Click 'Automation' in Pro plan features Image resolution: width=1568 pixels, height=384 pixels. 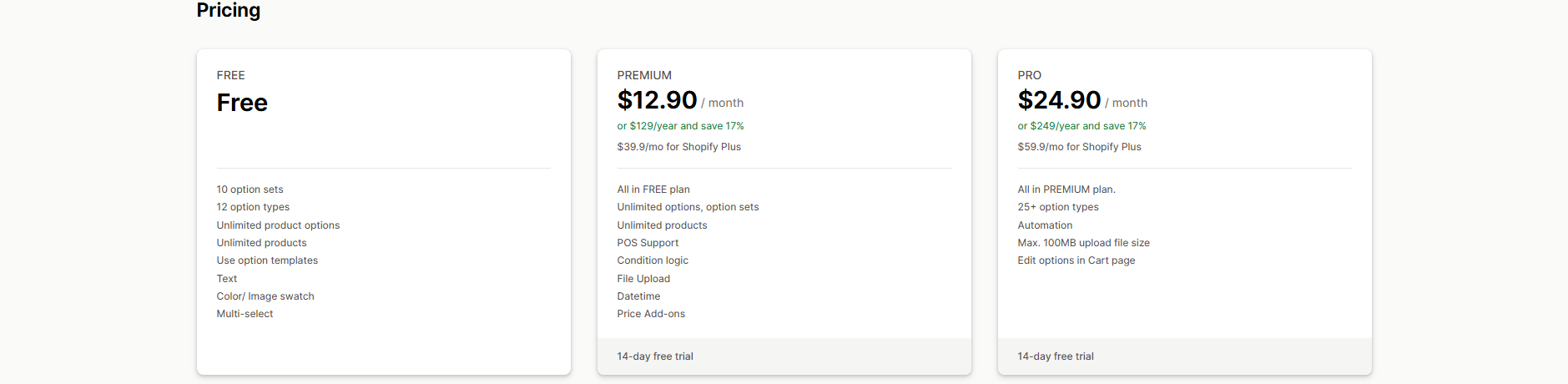pos(1045,225)
